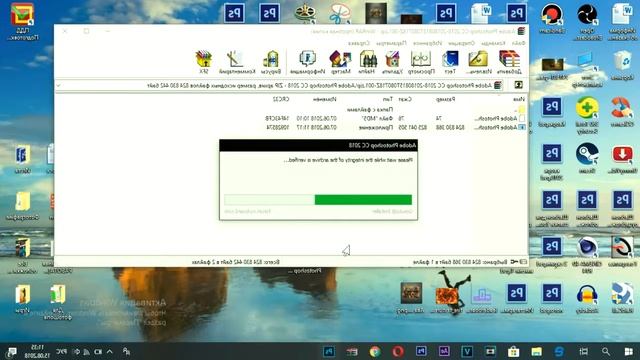Open Opera browser from the taskbar
The width and height of the screenshot is (640, 360).
pos(398,351)
